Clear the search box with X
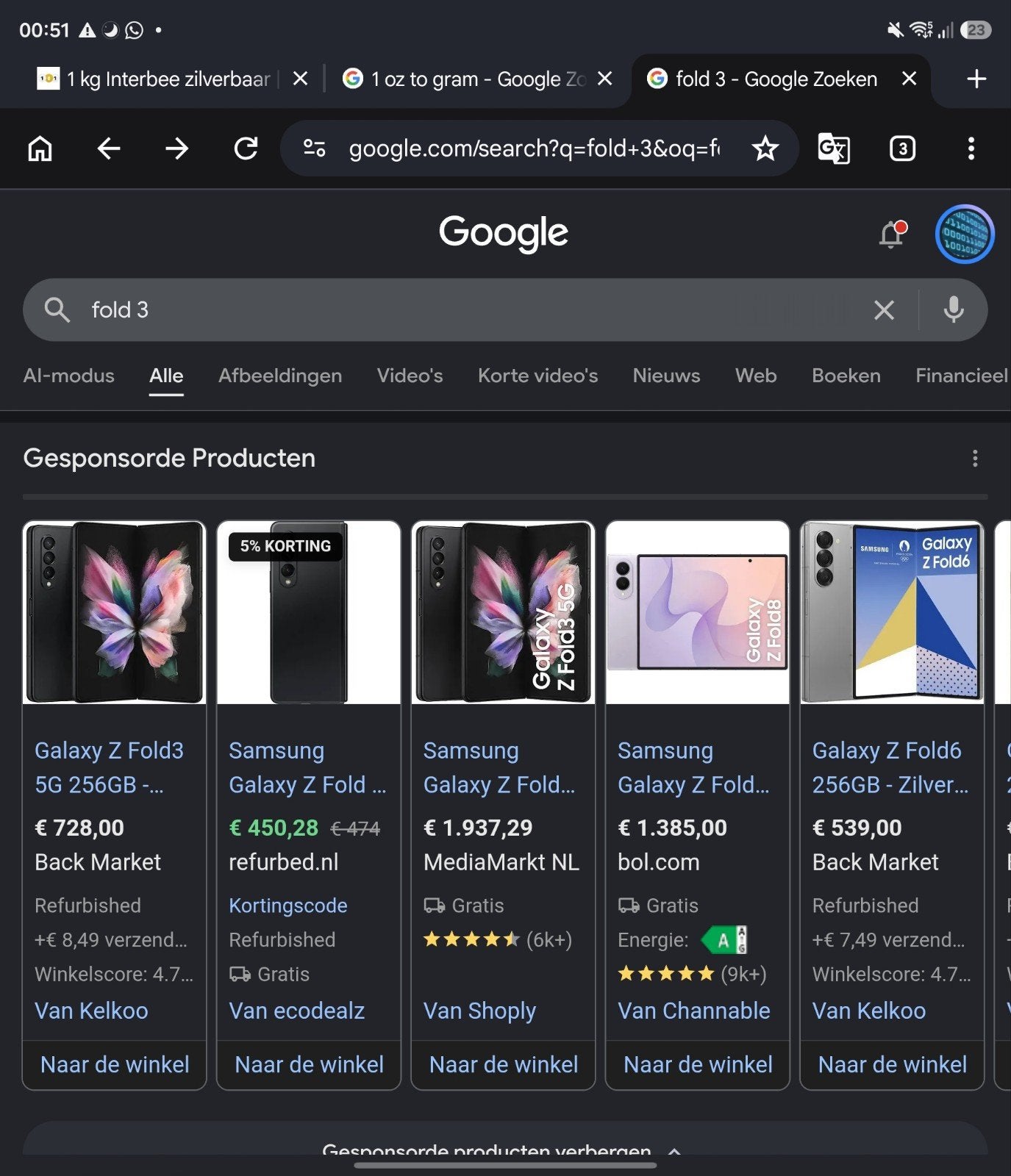 (x=884, y=310)
